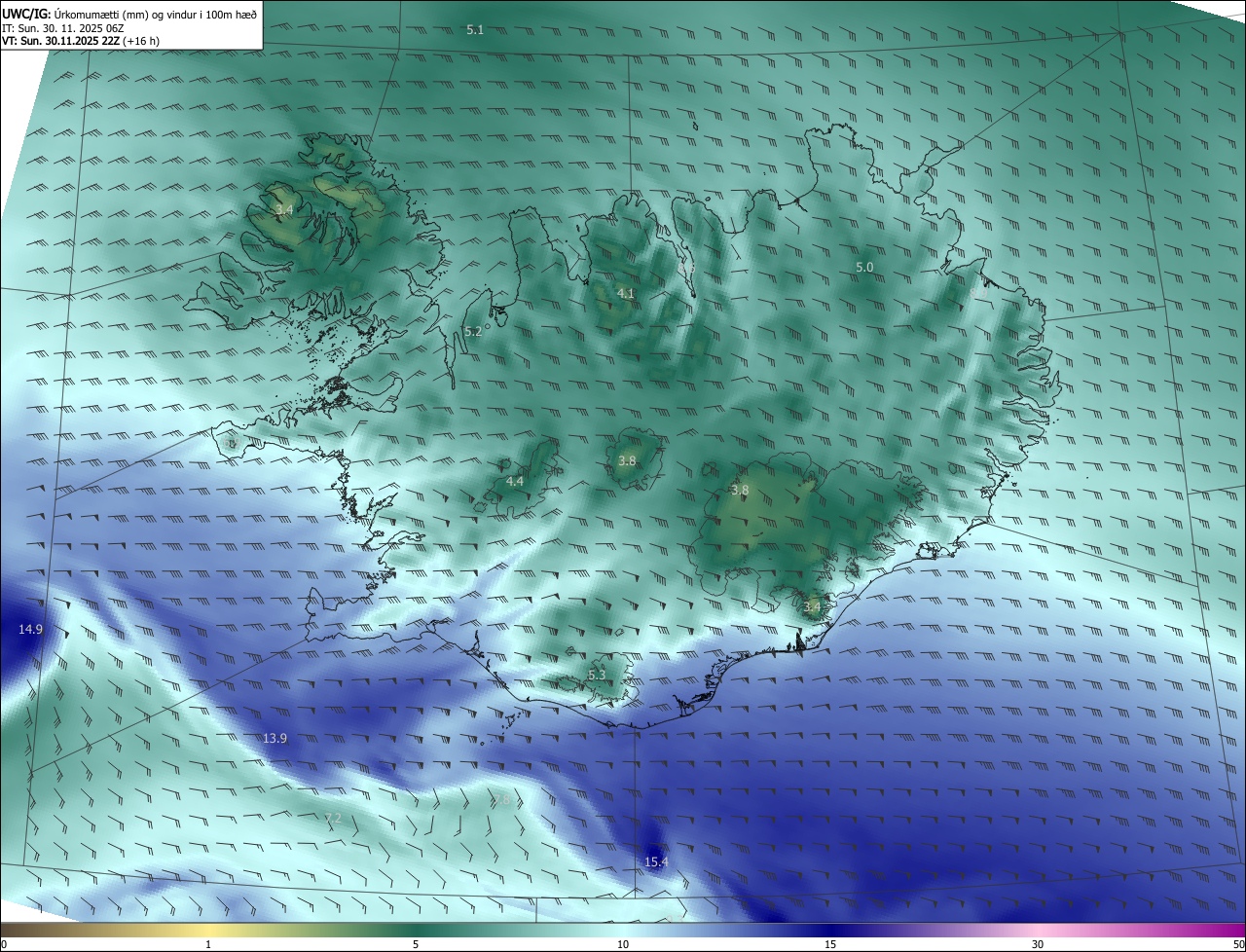Click the '10' tick on the color scale
This screenshot has height=952, width=1246.
click(x=623, y=944)
